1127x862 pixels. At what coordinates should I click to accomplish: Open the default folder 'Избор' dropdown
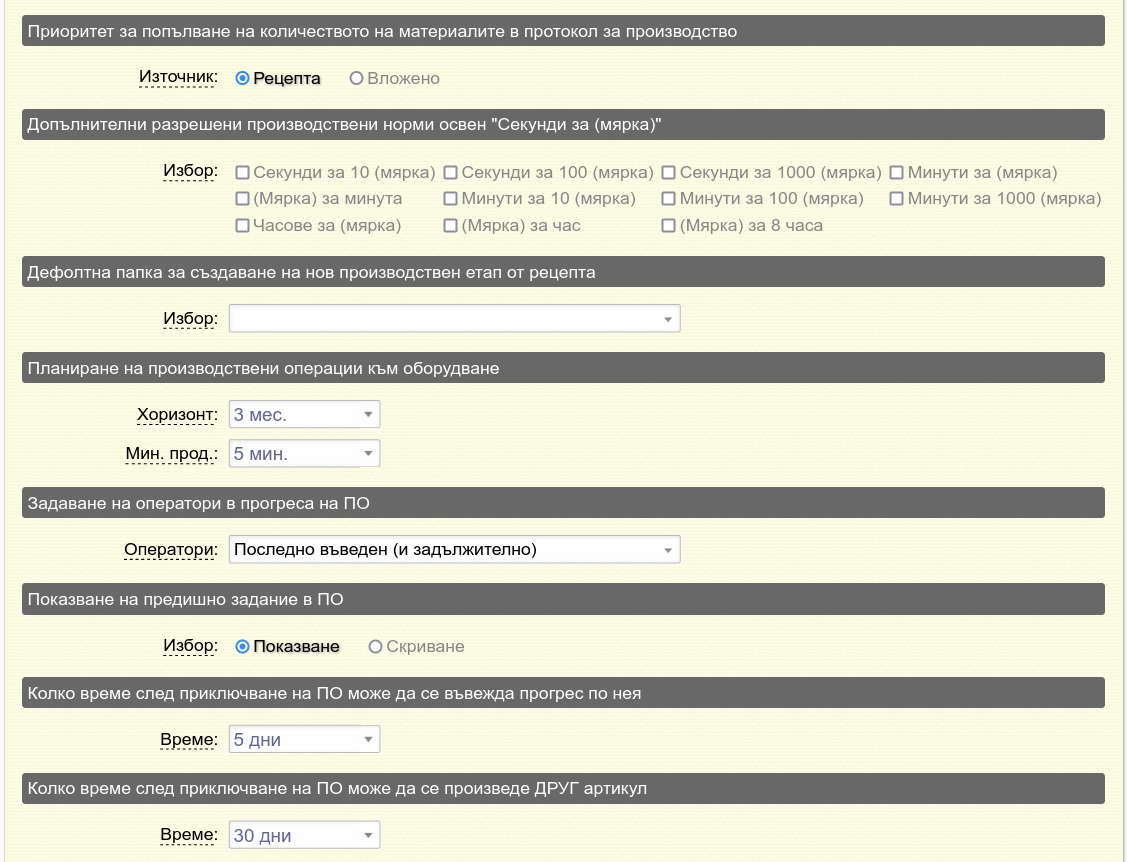(x=454, y=319)
